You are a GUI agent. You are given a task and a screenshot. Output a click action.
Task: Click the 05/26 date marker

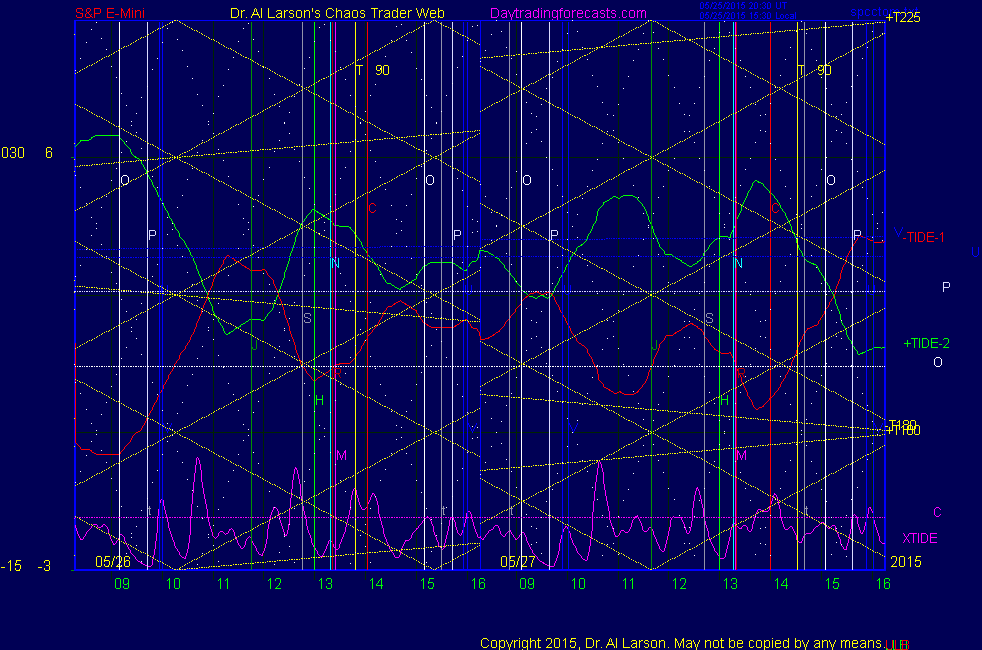tap(112, 562)
